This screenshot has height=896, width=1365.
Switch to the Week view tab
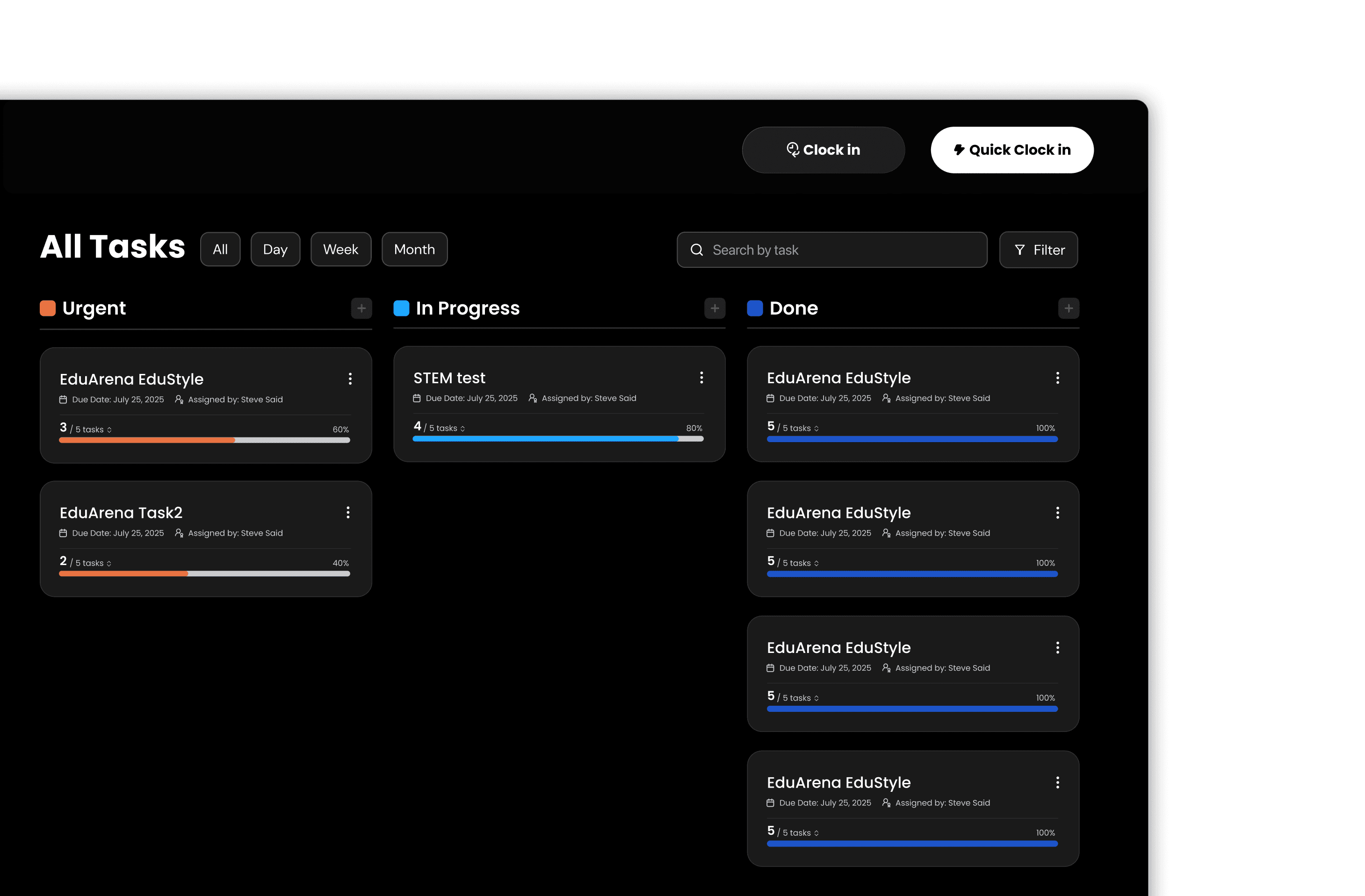341,250
